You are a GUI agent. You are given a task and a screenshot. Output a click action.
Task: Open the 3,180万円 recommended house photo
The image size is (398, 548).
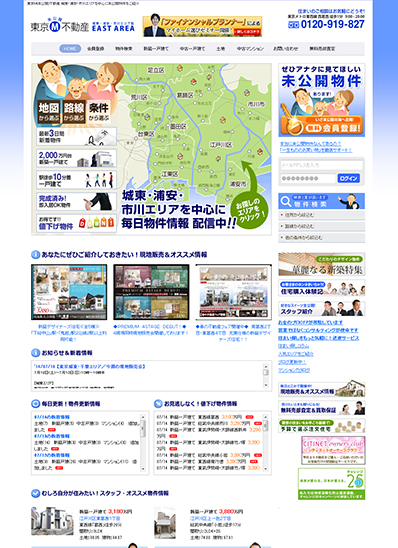[52, 521]
